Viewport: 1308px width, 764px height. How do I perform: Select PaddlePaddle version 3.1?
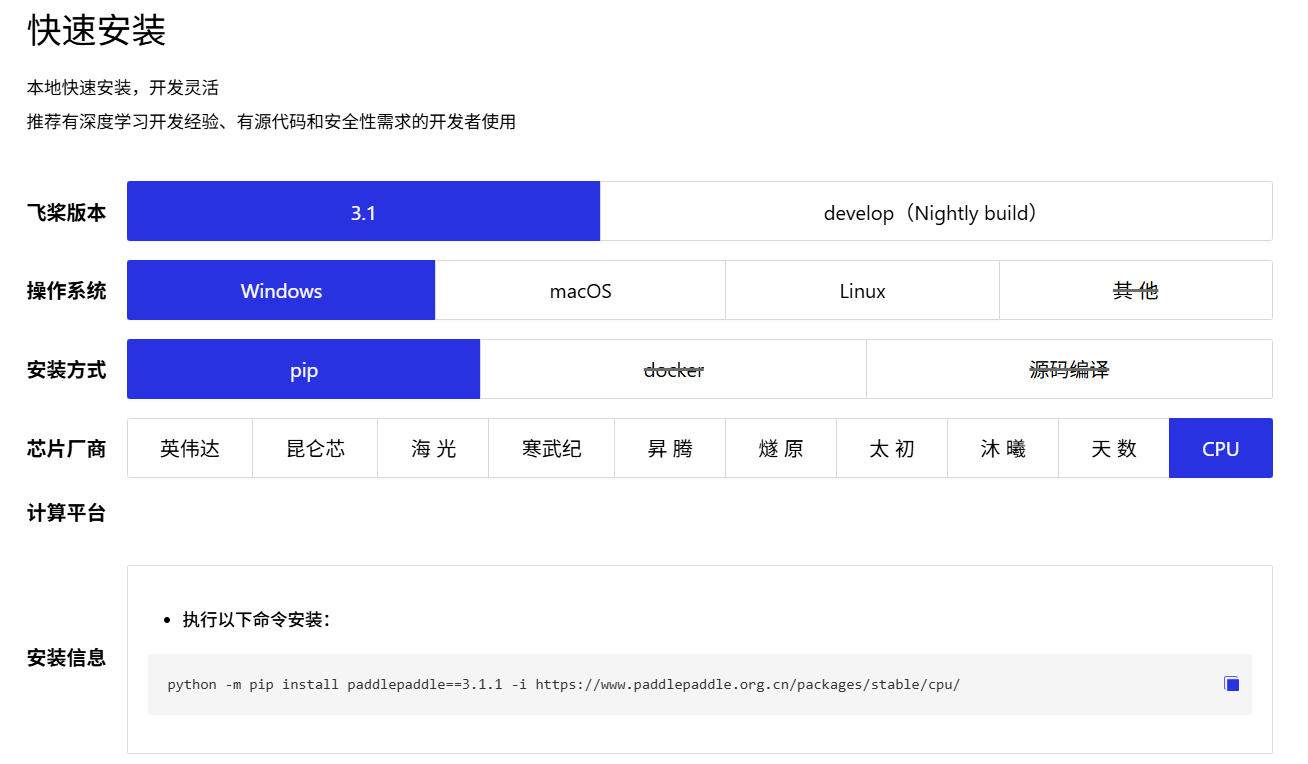coord(363,211)
